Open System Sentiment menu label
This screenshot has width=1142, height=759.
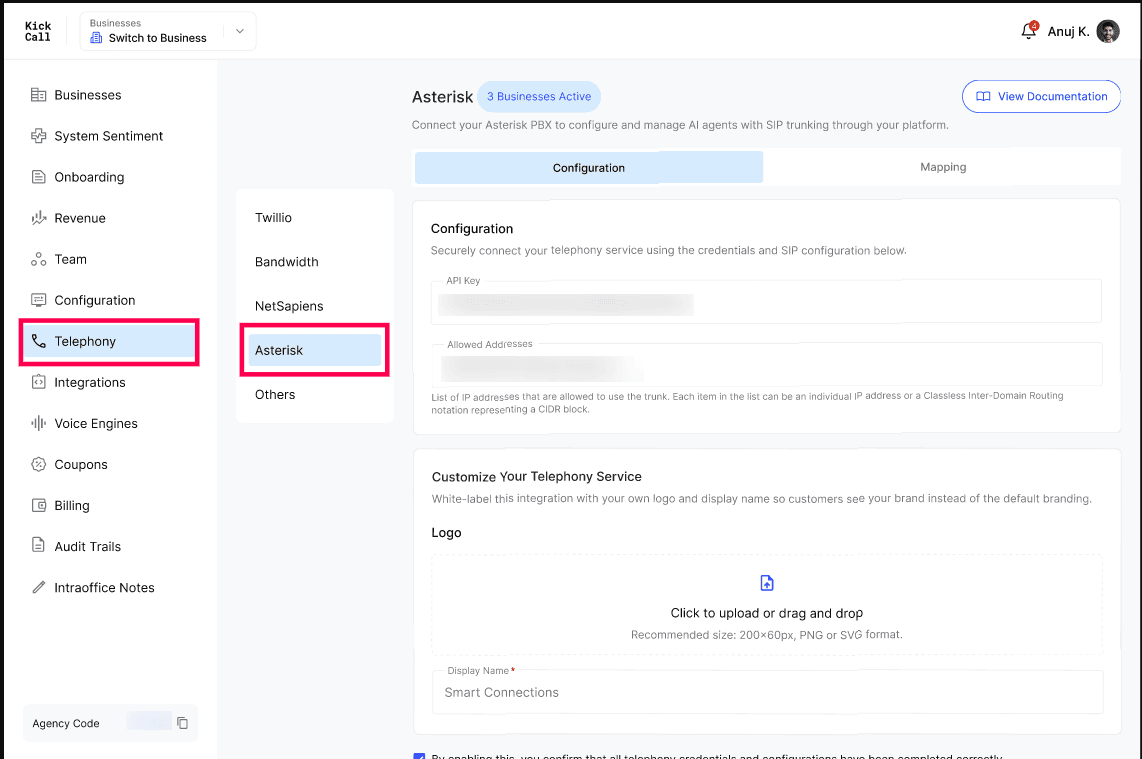click(x=109, y=136)
